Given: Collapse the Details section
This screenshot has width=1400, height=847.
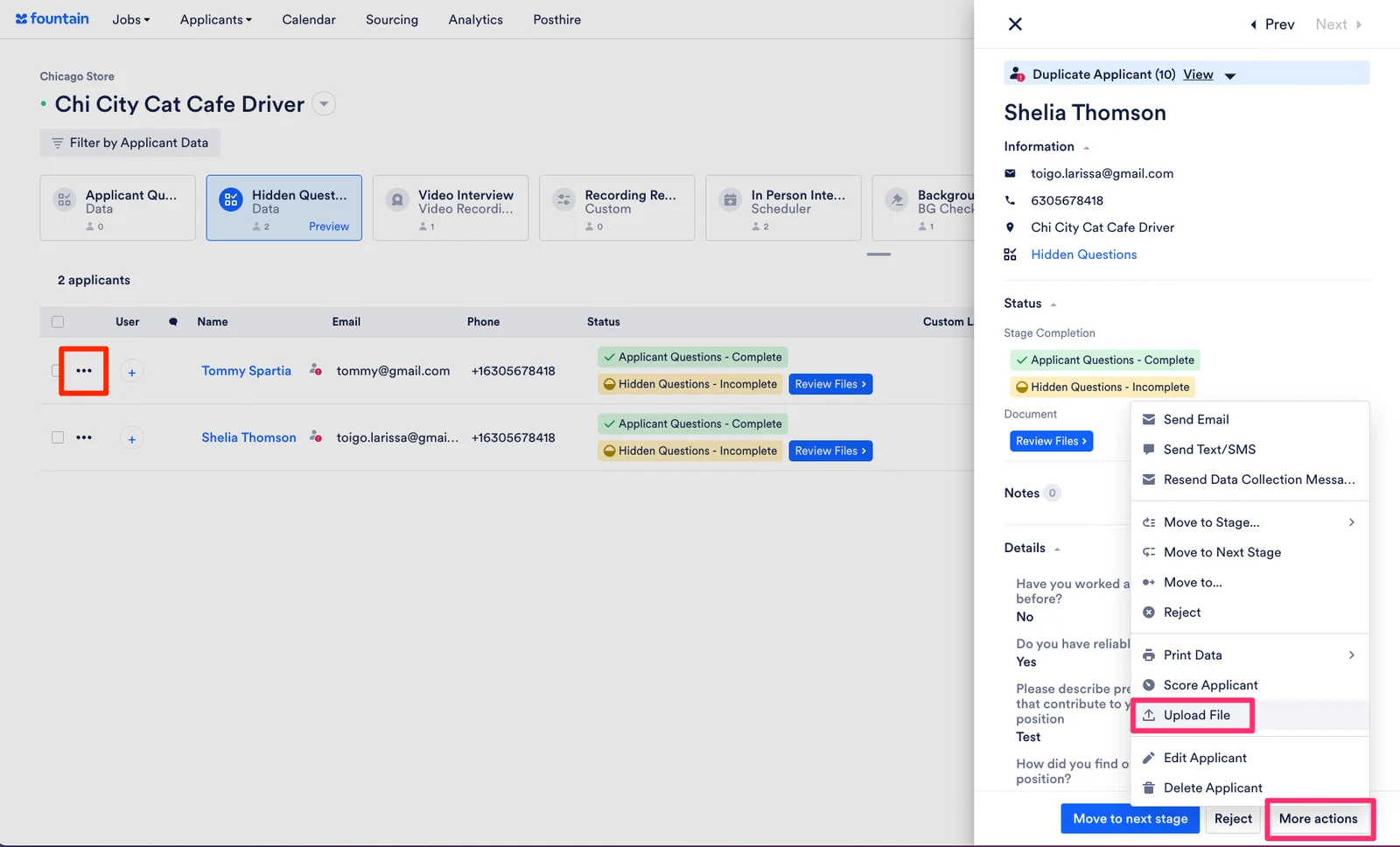Looking at the screenshot, I should click(x=1057, y=549).
